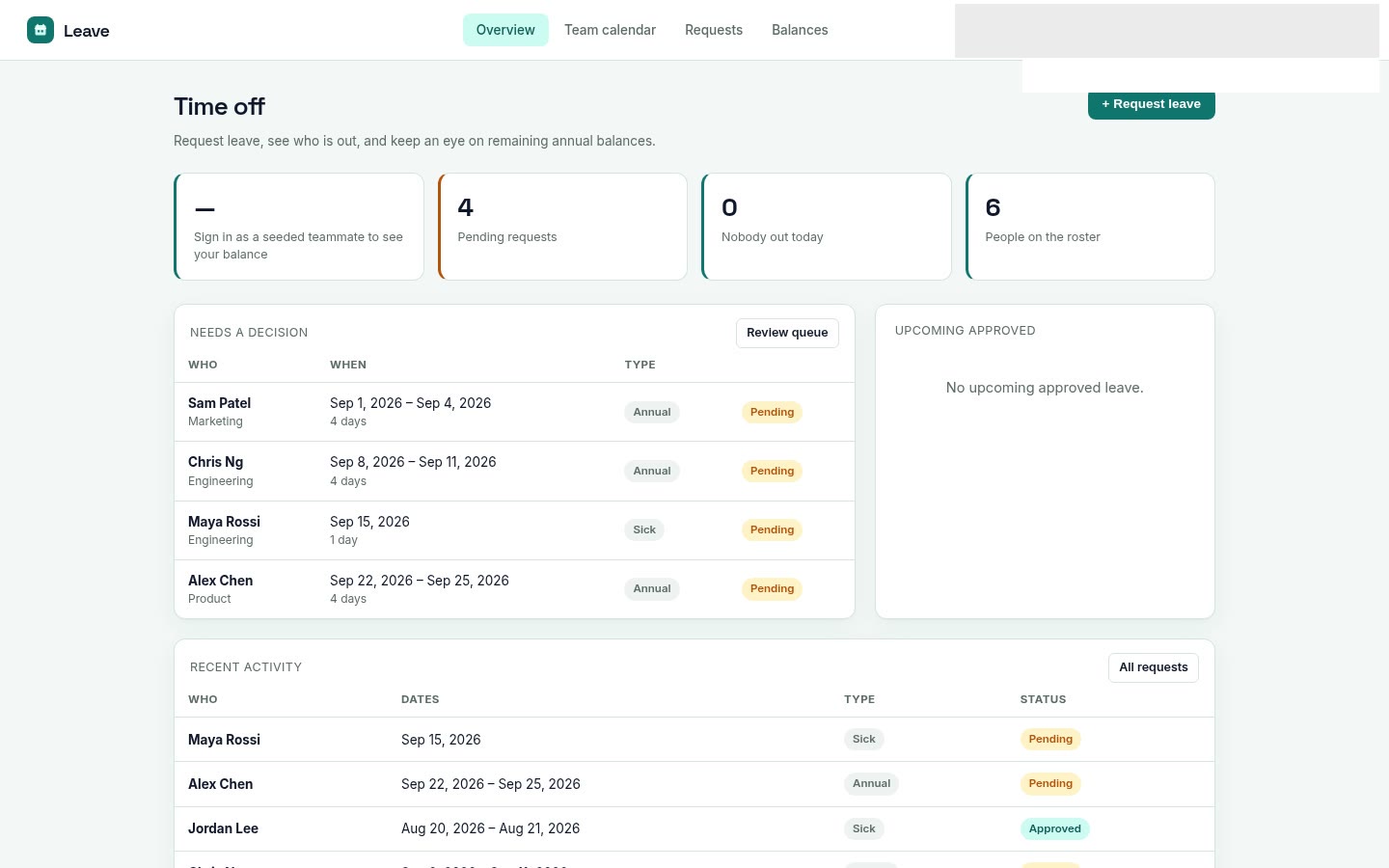This screenshot has height=868, width=1389.
Task: Switch to the Team calendar tab
Action: tap(610, 30)
